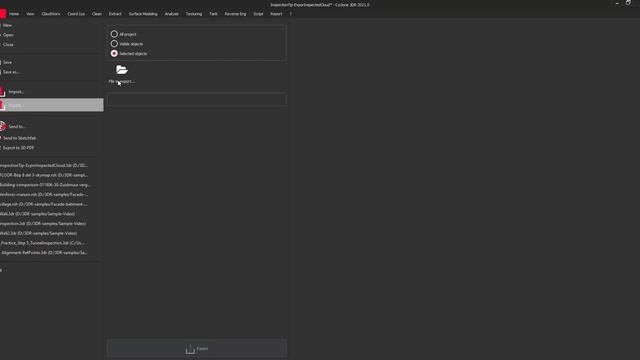Click the File to export... label

pos(122,81)
